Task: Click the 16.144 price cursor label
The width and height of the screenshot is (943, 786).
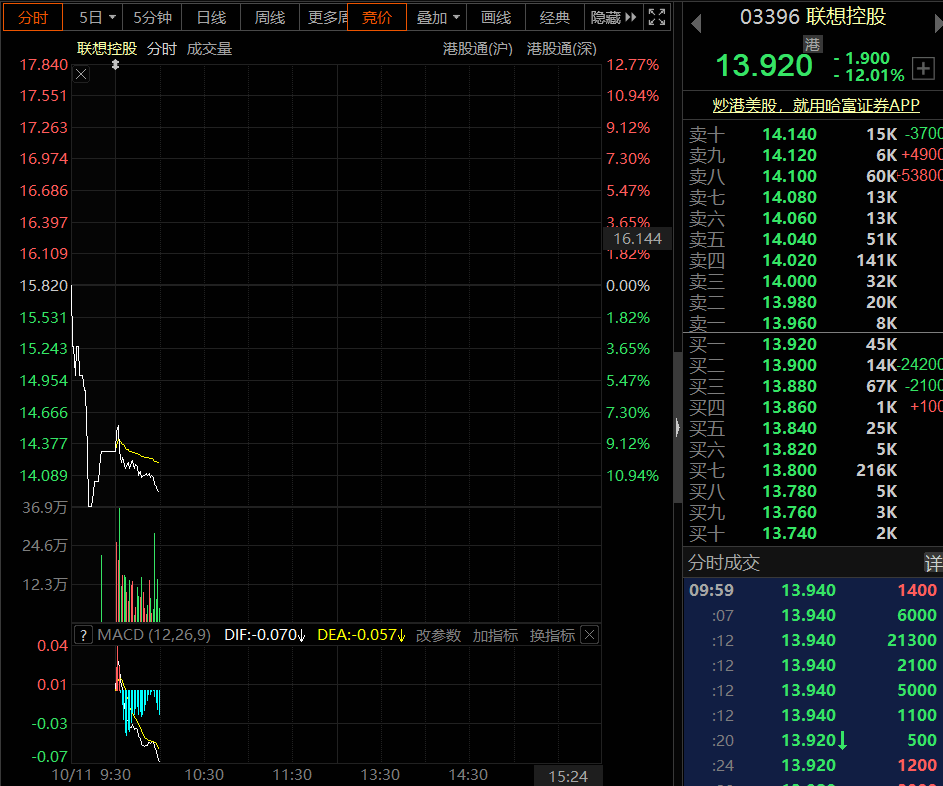Action: coord(637,239)
